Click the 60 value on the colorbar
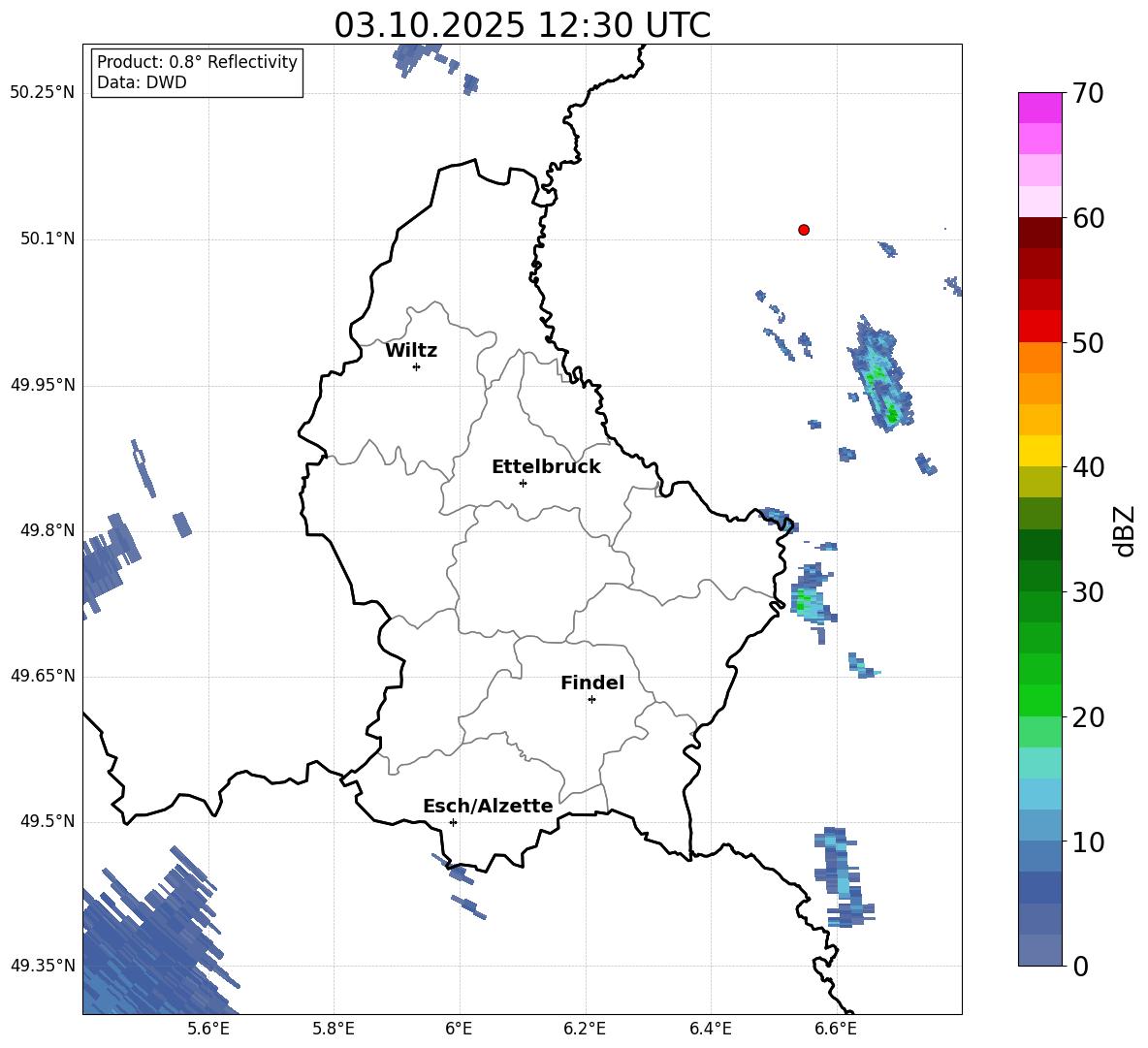This screenshot has width=1148, height=1048. pos(1088,218)
